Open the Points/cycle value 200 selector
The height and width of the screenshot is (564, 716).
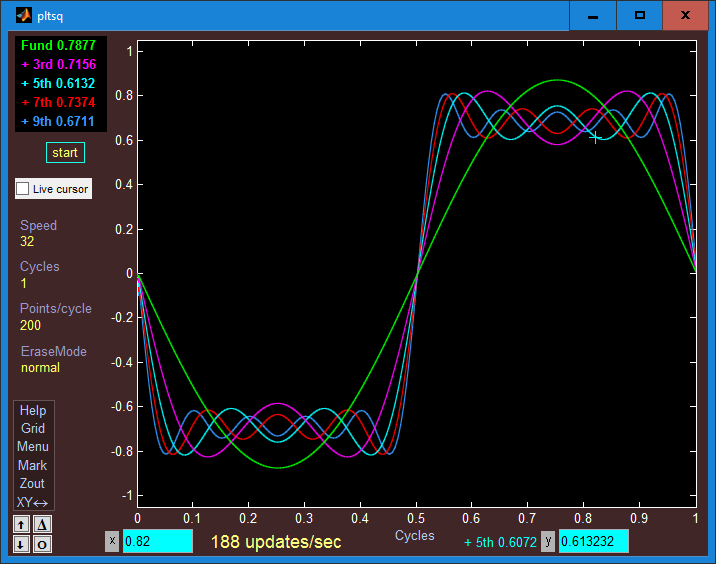[31, 326]
